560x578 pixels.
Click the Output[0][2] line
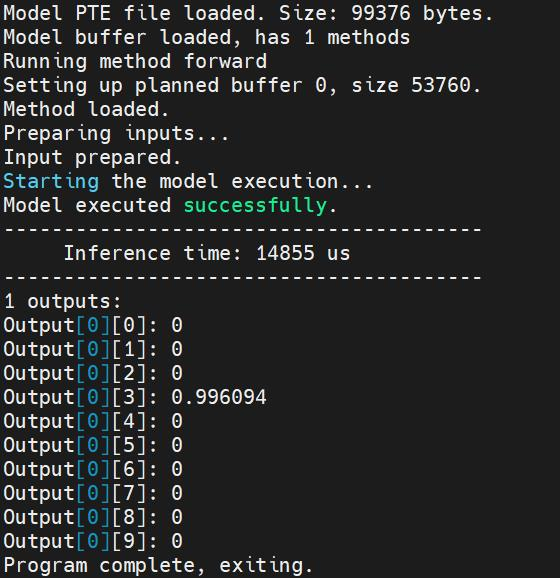tap(93, 373)
